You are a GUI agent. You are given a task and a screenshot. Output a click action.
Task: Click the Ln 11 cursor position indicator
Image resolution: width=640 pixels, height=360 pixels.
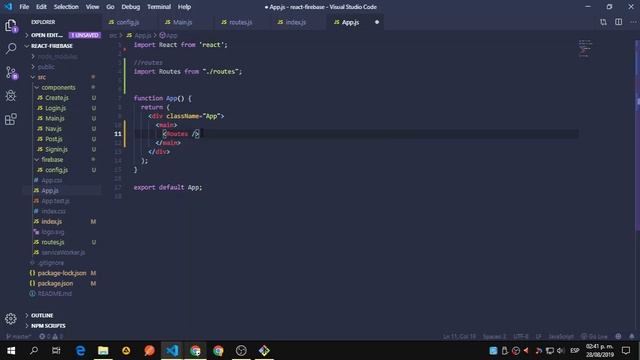(459, 336)
